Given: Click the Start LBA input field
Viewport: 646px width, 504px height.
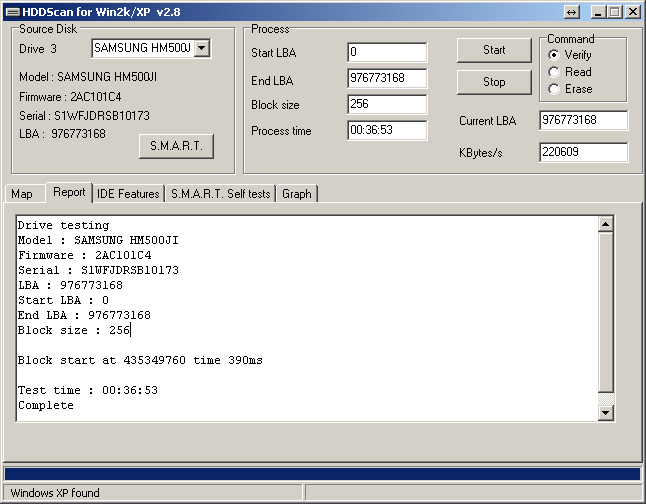Looking at the screenshot, I should pyautogui.click(x=387, y=52).
